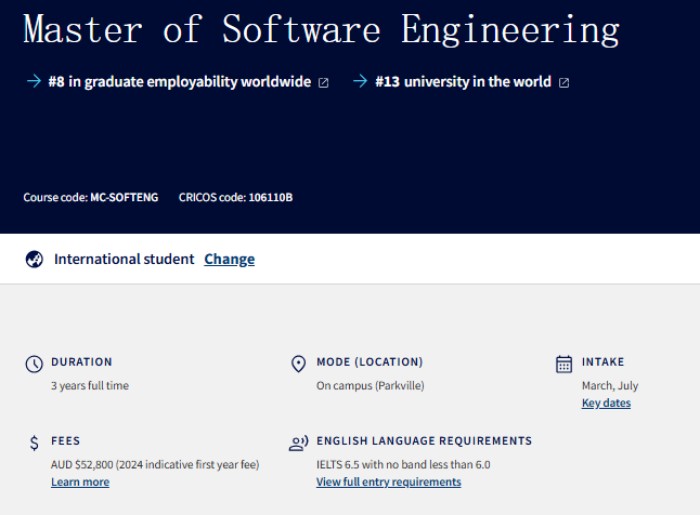The image size is (700, 515).
Task: View full entry requirements link
Action: (388, 482)
